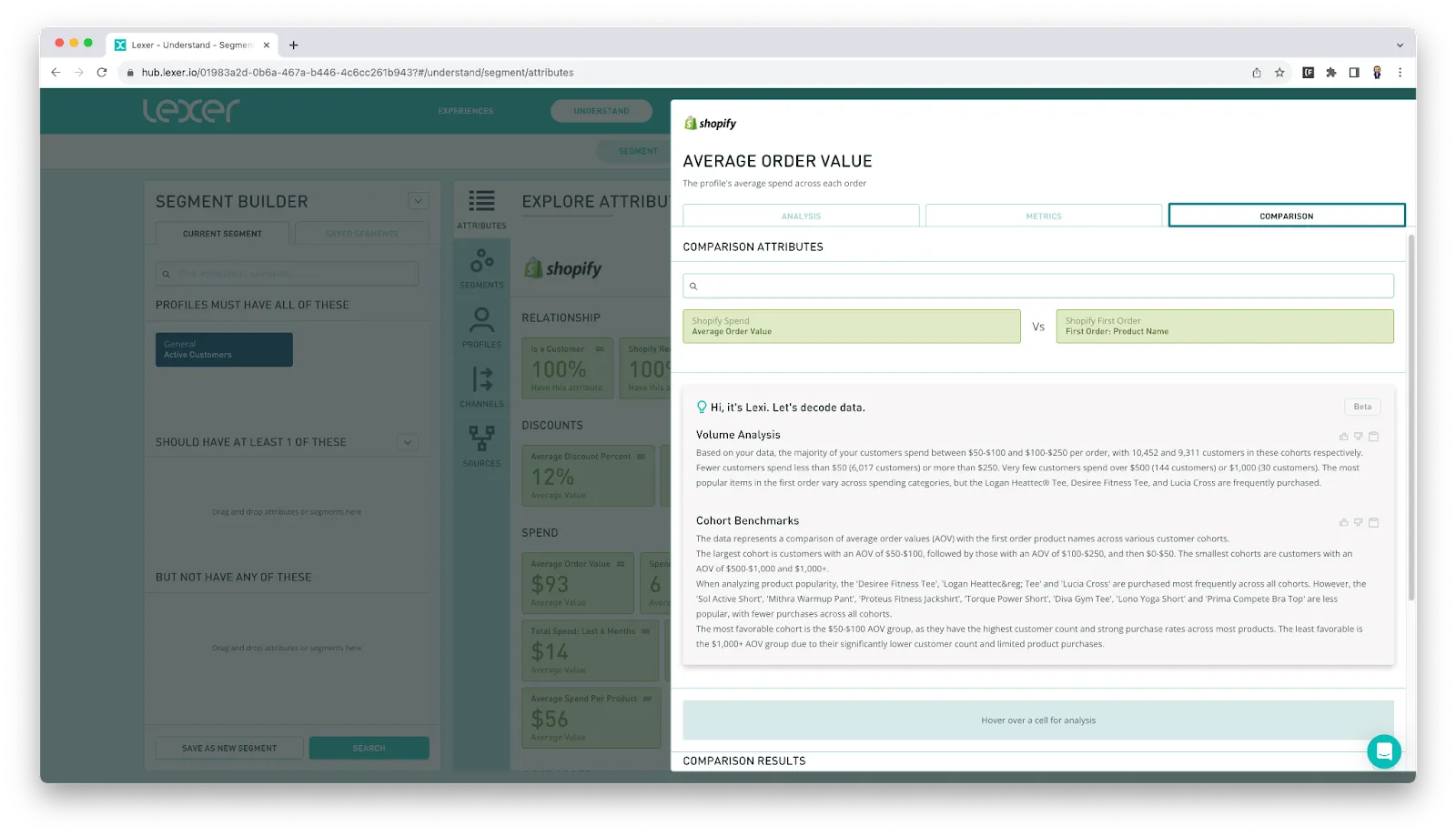
Task: Select the Comparison tab
Action: (1287, 216)
